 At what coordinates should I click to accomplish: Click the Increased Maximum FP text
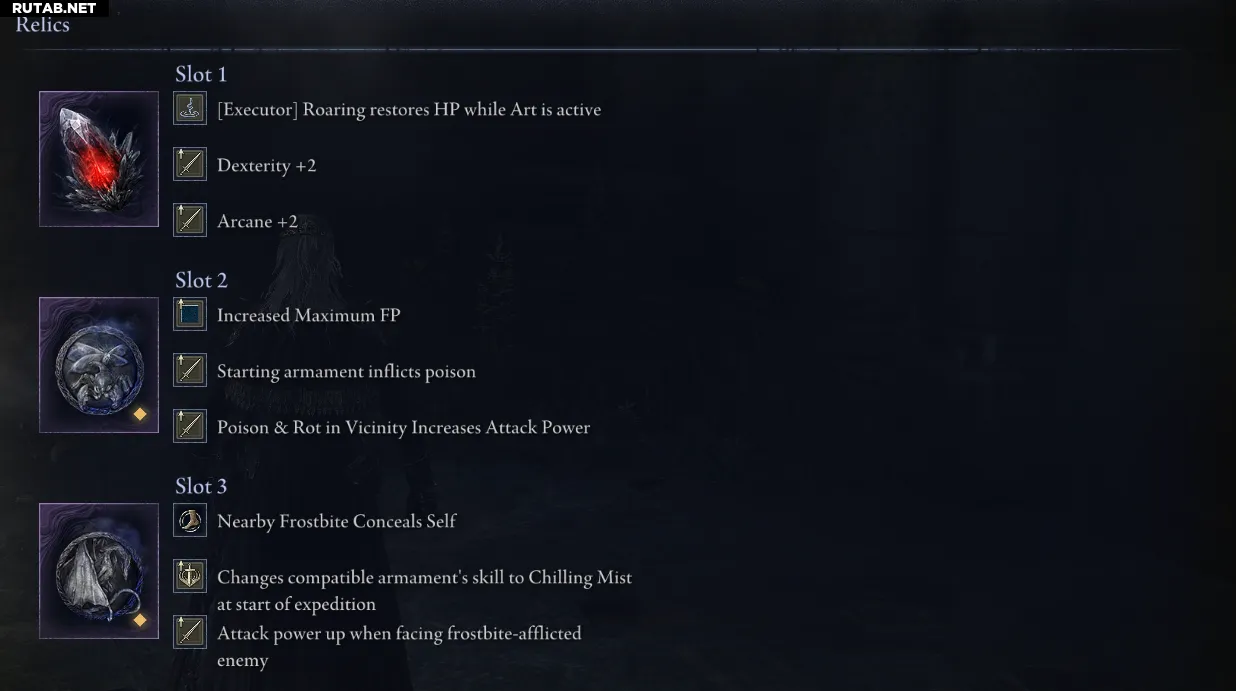pos(308,315)
